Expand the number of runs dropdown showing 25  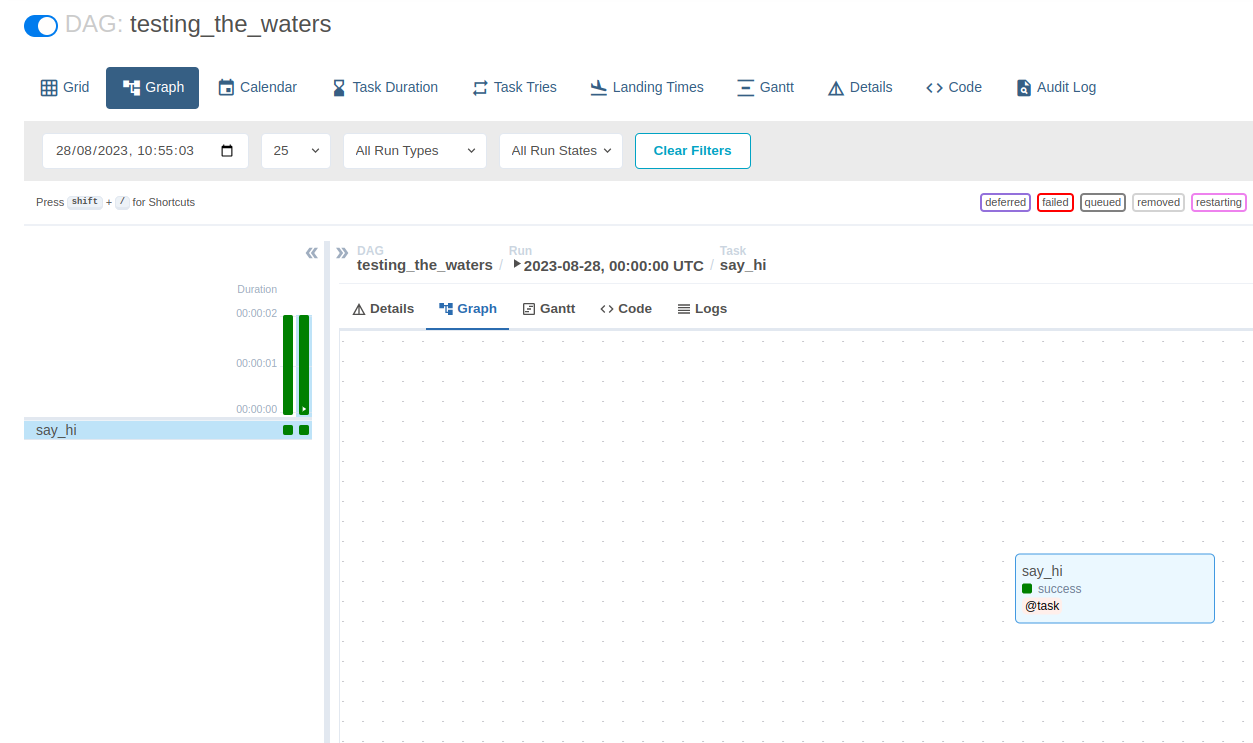(295, 151)
